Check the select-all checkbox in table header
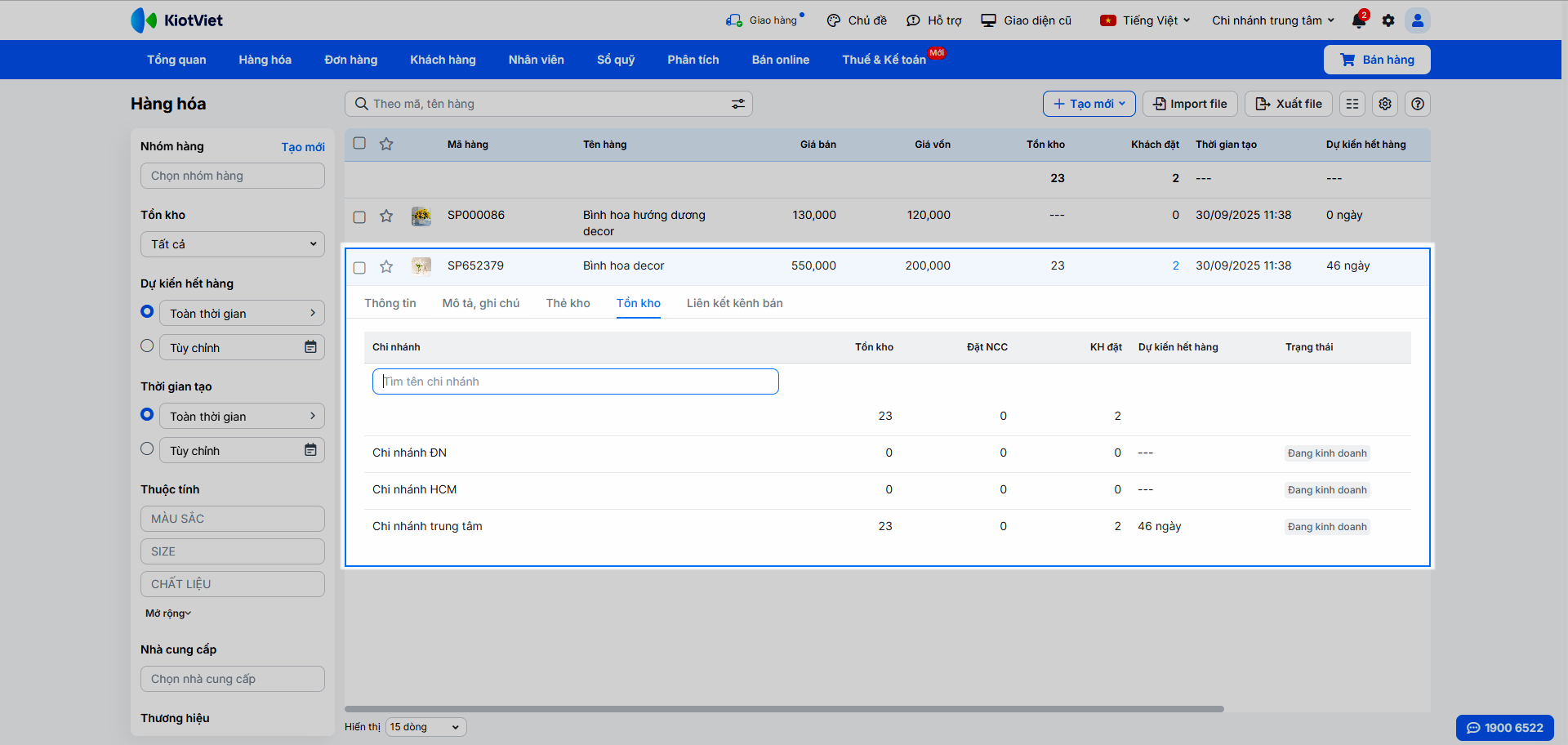Viewport: 1568px width, 745px height. [x=359, y=143]
